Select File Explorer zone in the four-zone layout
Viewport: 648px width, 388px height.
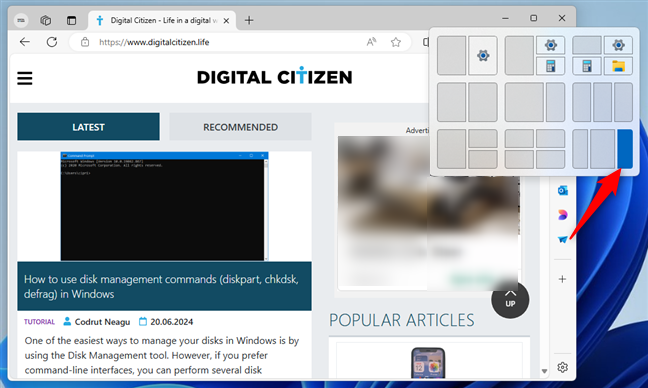[x=618, y=66]
